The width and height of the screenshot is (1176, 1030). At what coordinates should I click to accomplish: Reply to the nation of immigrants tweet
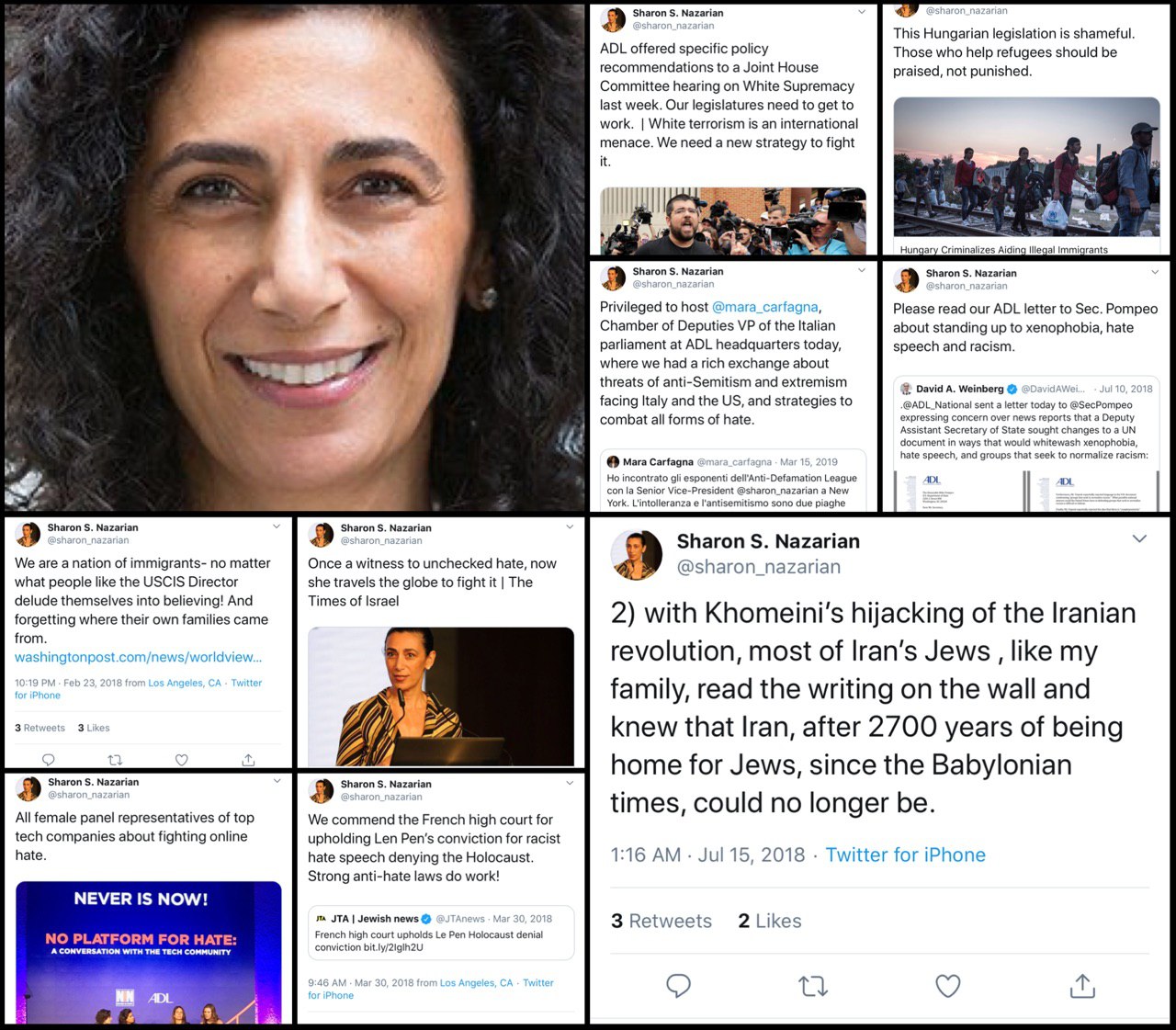click(49, 760)
